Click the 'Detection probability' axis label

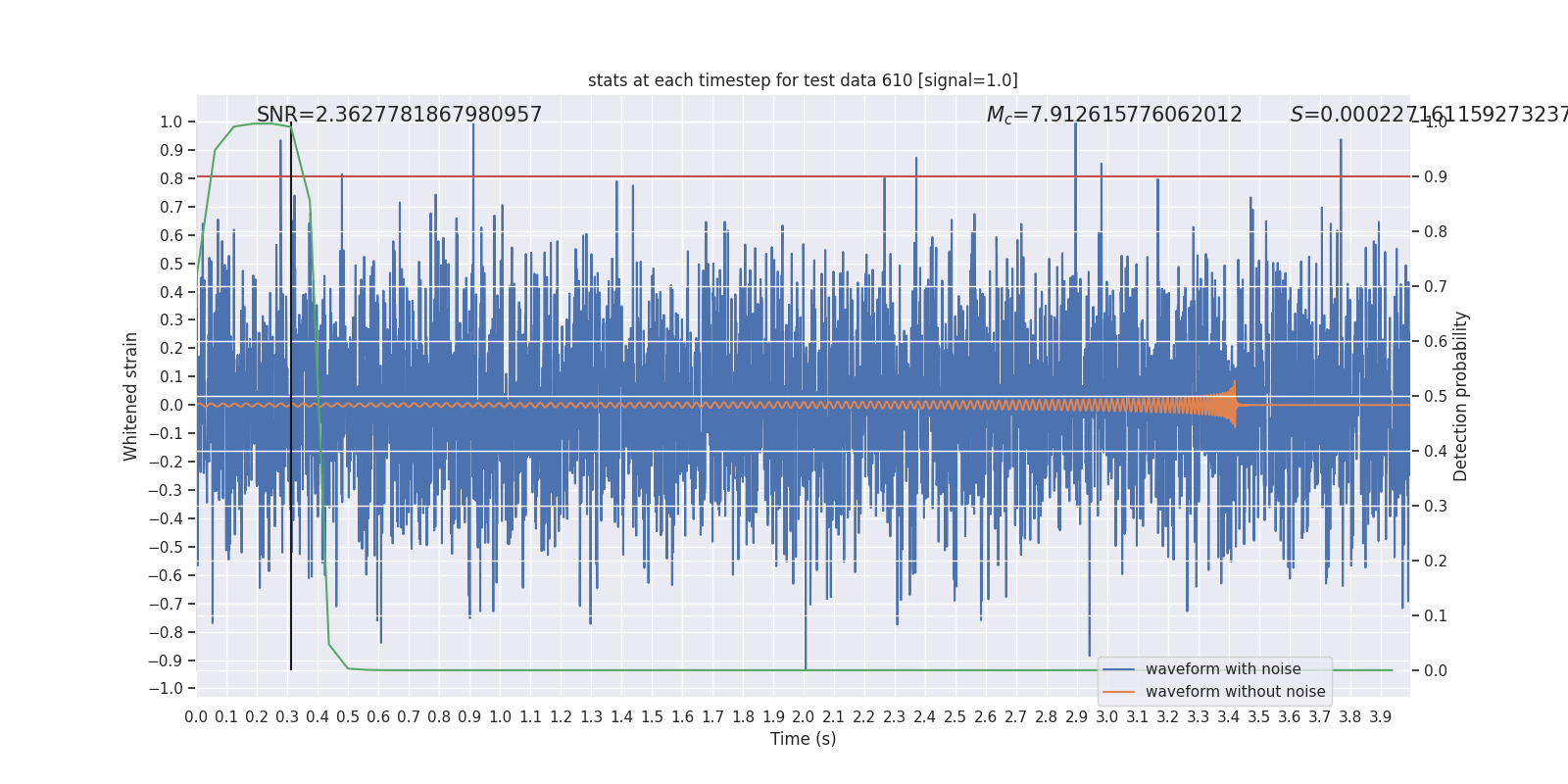click(x=1461, y=396)
